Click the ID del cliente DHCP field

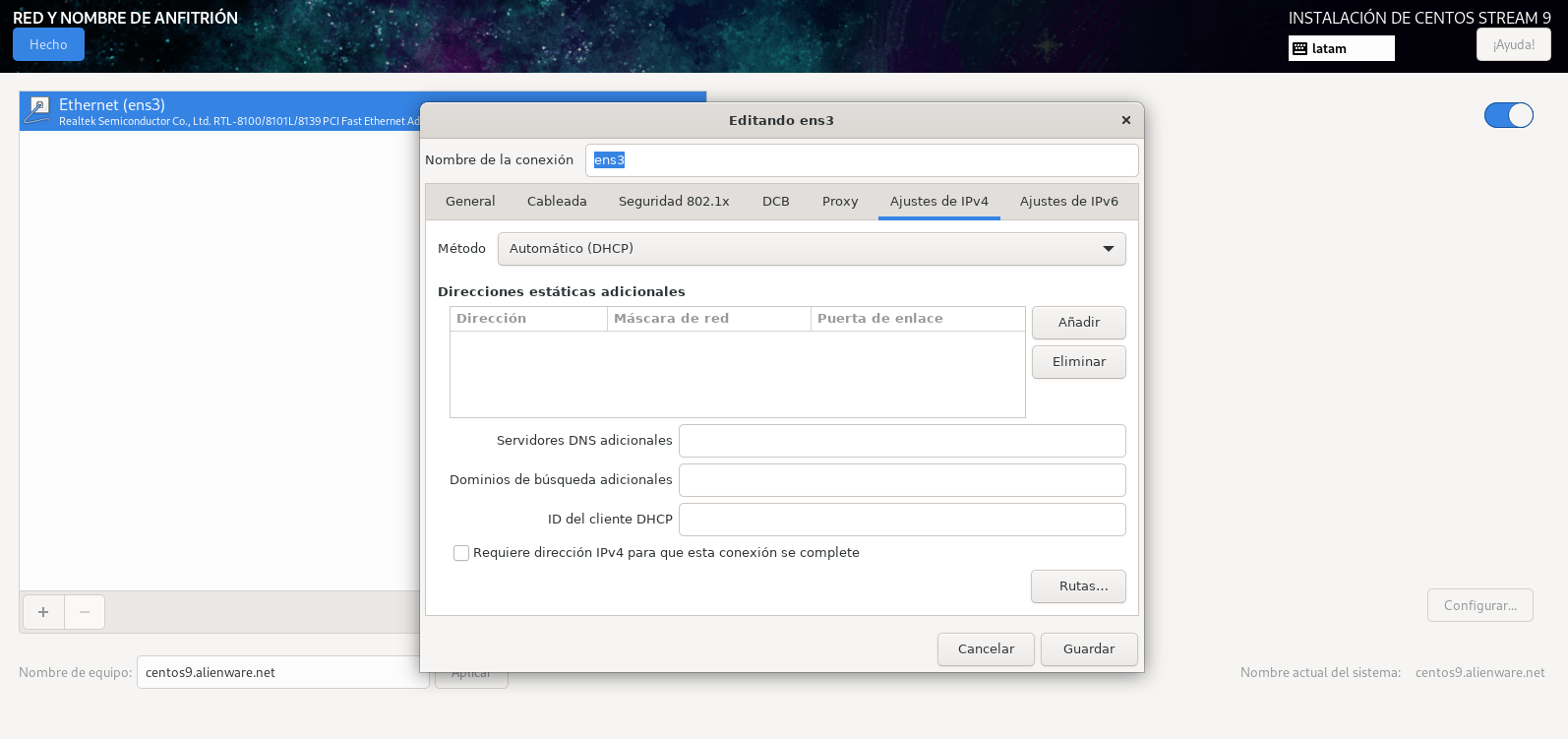tap(901, 520)
